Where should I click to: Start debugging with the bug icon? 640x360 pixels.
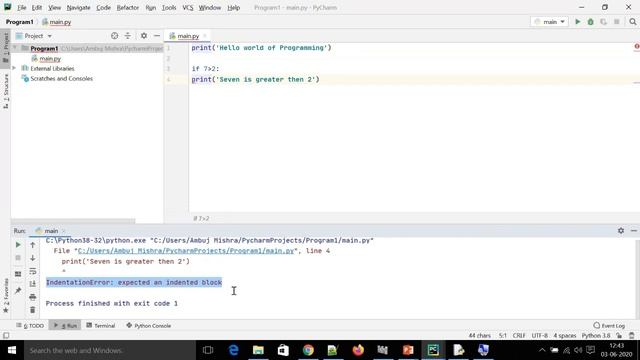tap(591, 22)
